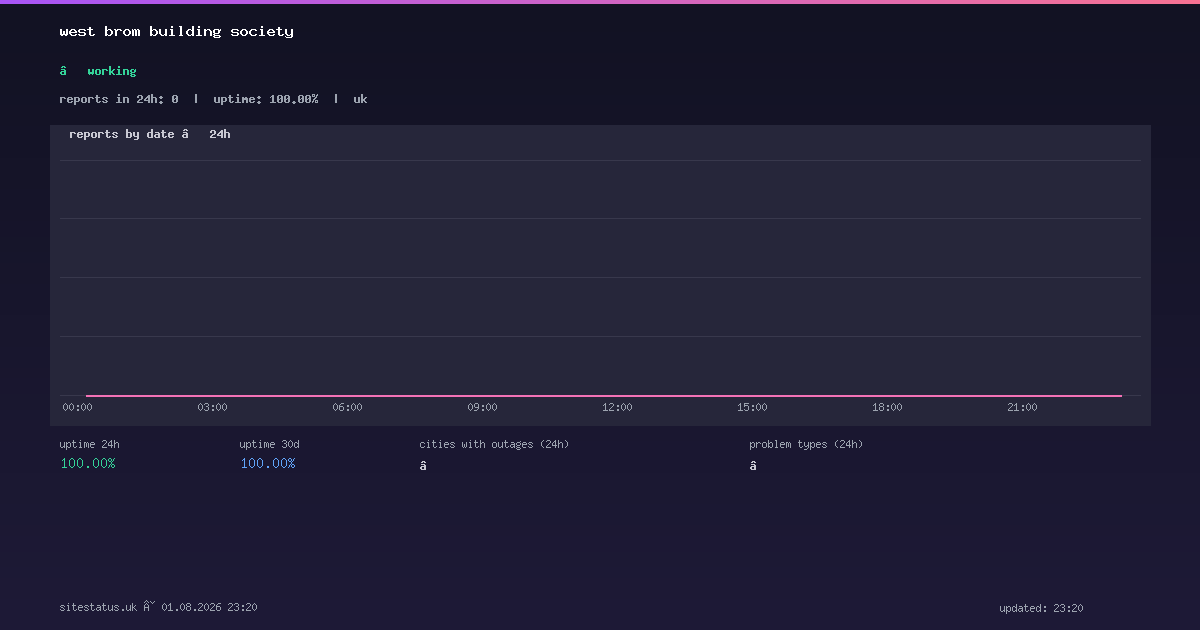This screenshot has height=630, width=1200.
Task: Click the 'west brom building society' title
Action: 177,32
